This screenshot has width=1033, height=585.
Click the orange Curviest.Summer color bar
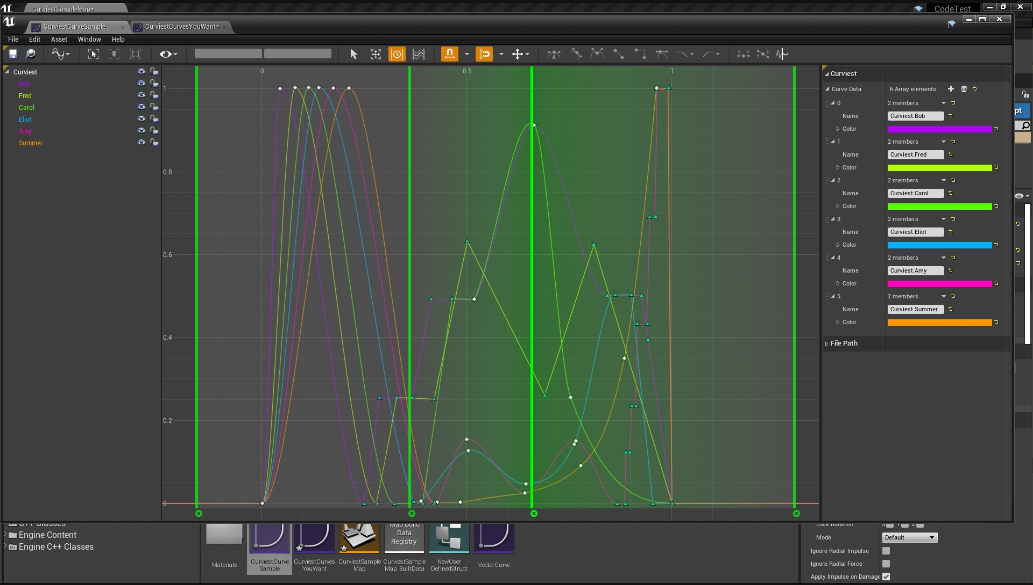tap(939, 322)
